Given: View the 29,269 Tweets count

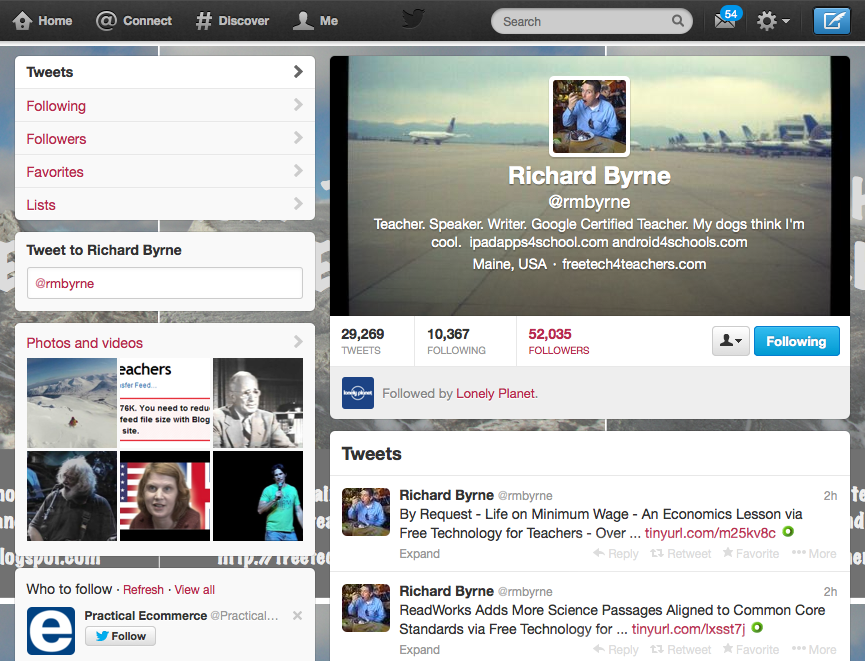Looking at the screenshot, I should click(x=362, y=341).
